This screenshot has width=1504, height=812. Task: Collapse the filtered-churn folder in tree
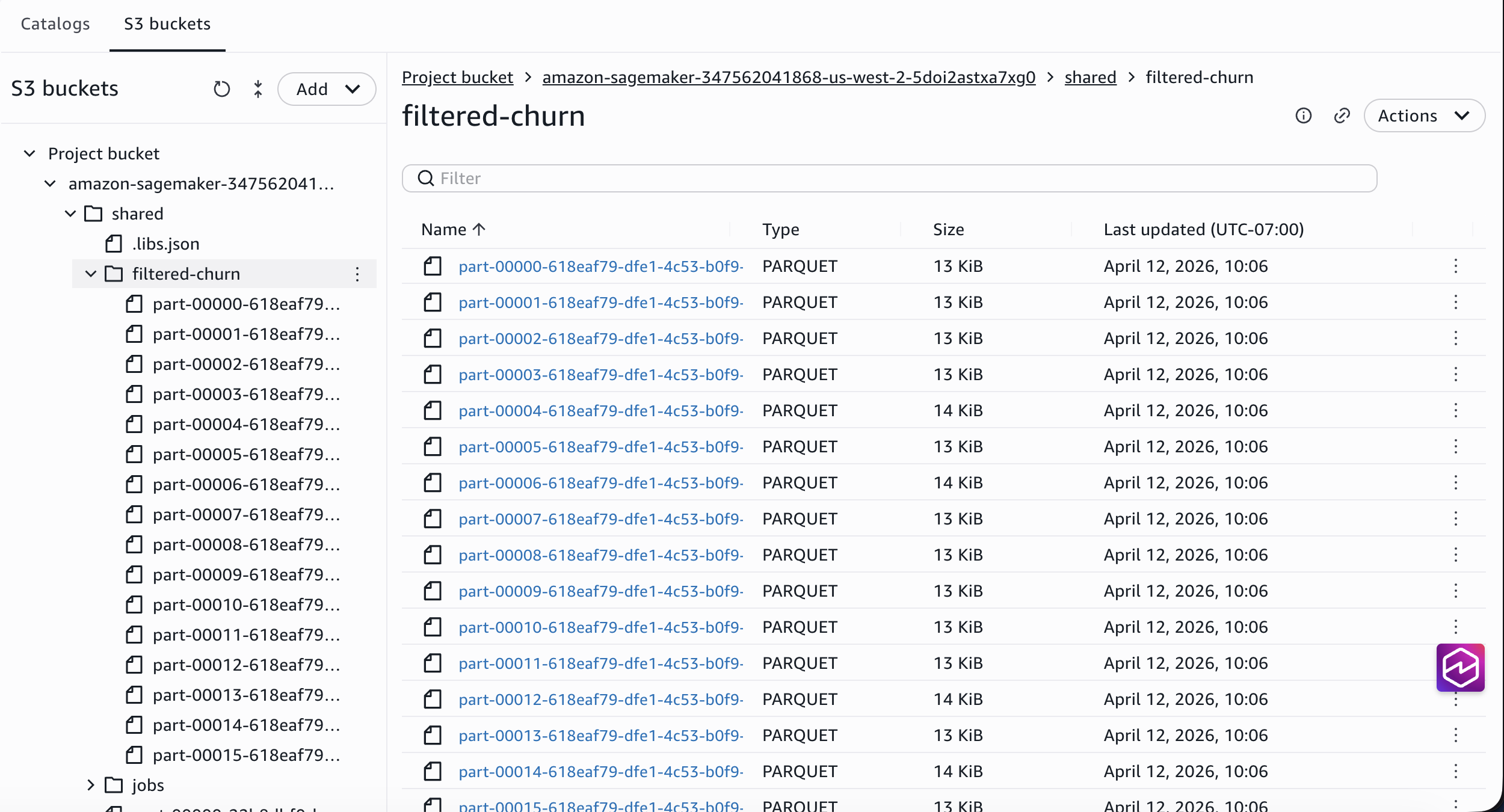(x=91, y=274)
